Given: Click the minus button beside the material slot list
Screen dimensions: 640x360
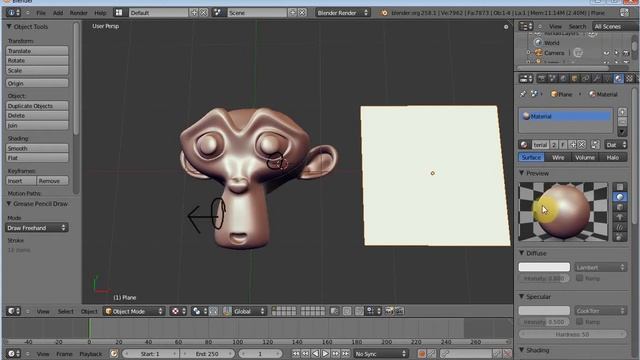Looking at the screenshot, I should point(622,122).
